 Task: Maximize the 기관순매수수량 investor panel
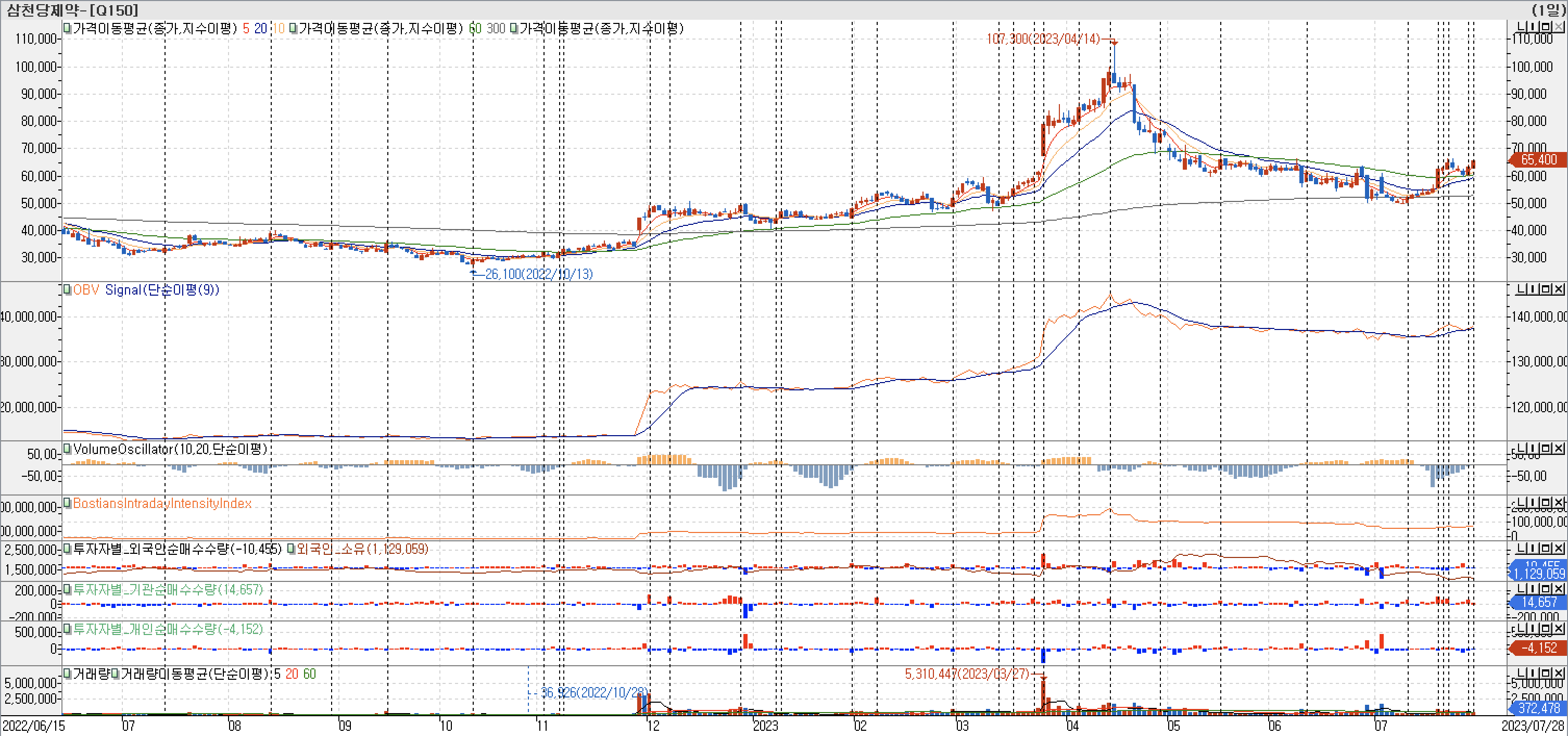coord(1546,589)
